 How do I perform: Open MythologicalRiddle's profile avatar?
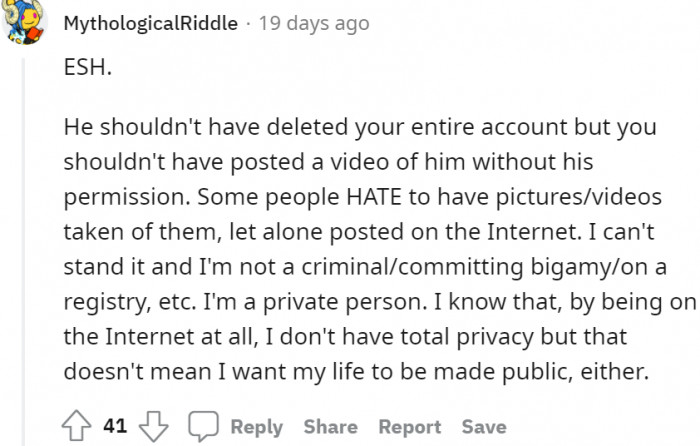pos(23,21)
